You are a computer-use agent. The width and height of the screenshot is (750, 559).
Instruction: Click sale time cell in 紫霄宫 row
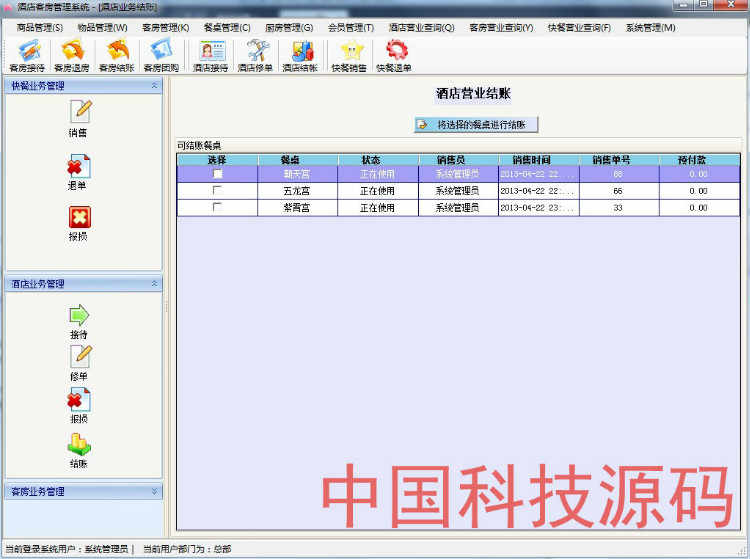click(539, 208)
